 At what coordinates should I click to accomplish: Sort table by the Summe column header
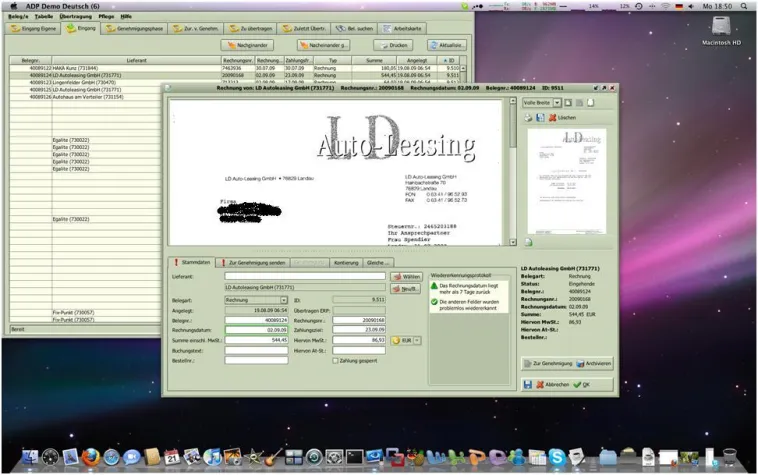pos(374,60)
